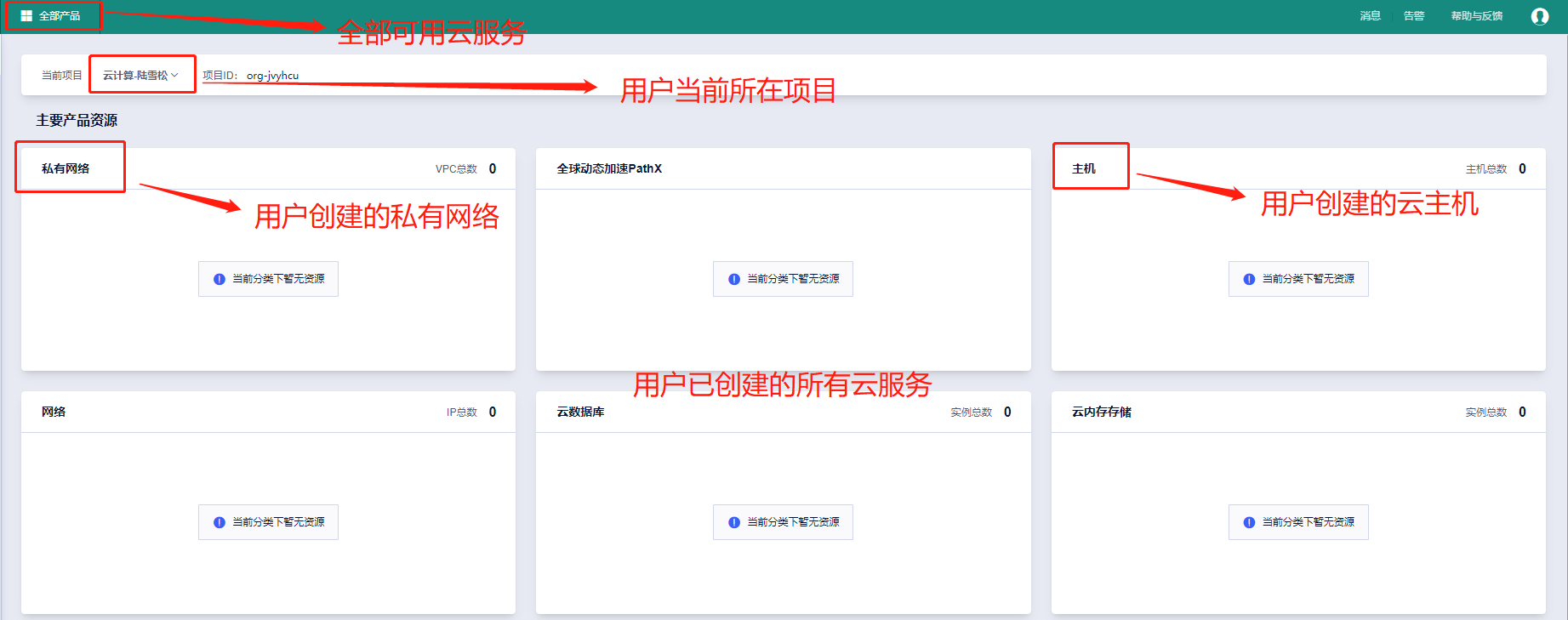Select the project ID org-jvyhcu text

coord(272,76)
